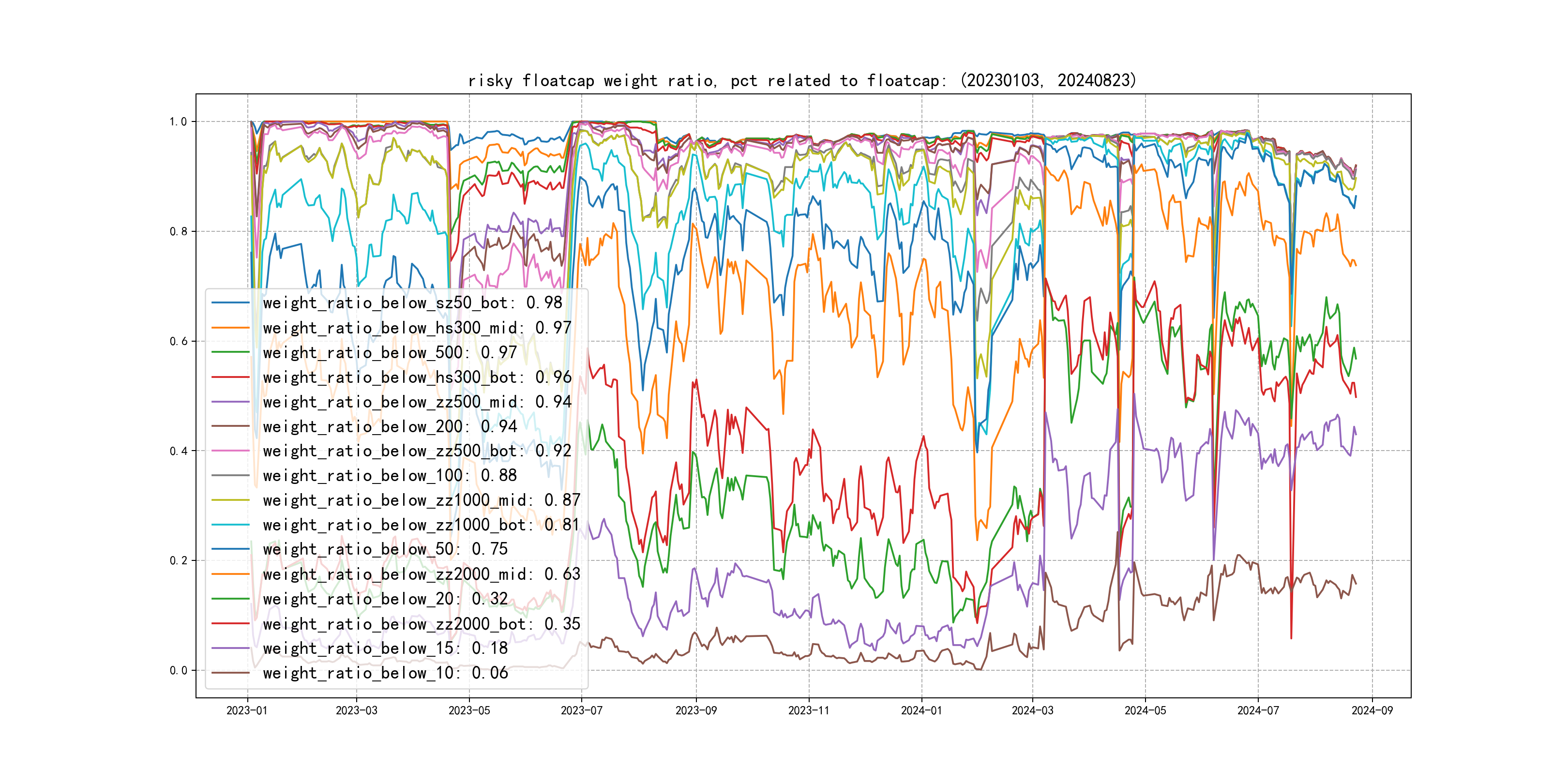Click the 2023-07 x-axis tick label

coord(581,710)
